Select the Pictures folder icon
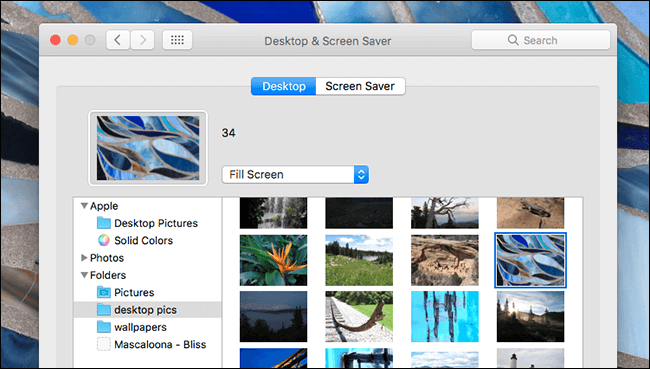 [x=104, y=292]
